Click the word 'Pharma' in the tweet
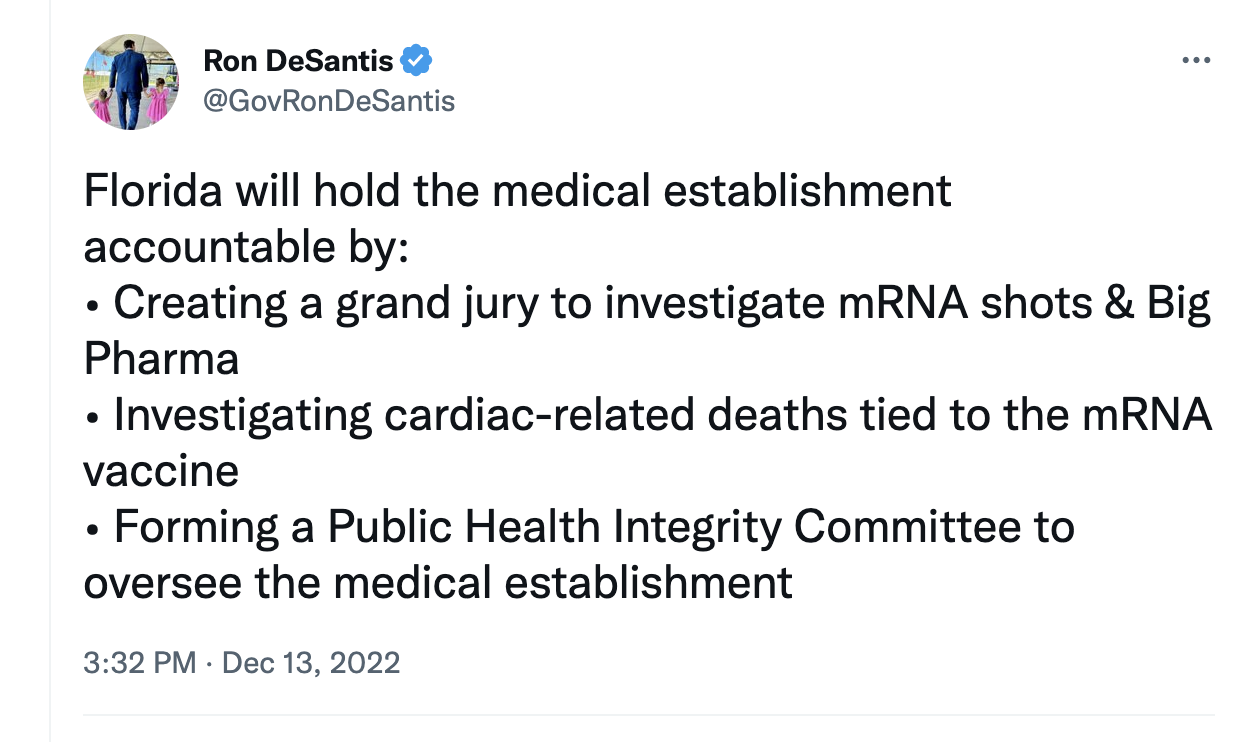This screenshot has height=742, width=1236. pyautogui.click(x=161, y=359)
